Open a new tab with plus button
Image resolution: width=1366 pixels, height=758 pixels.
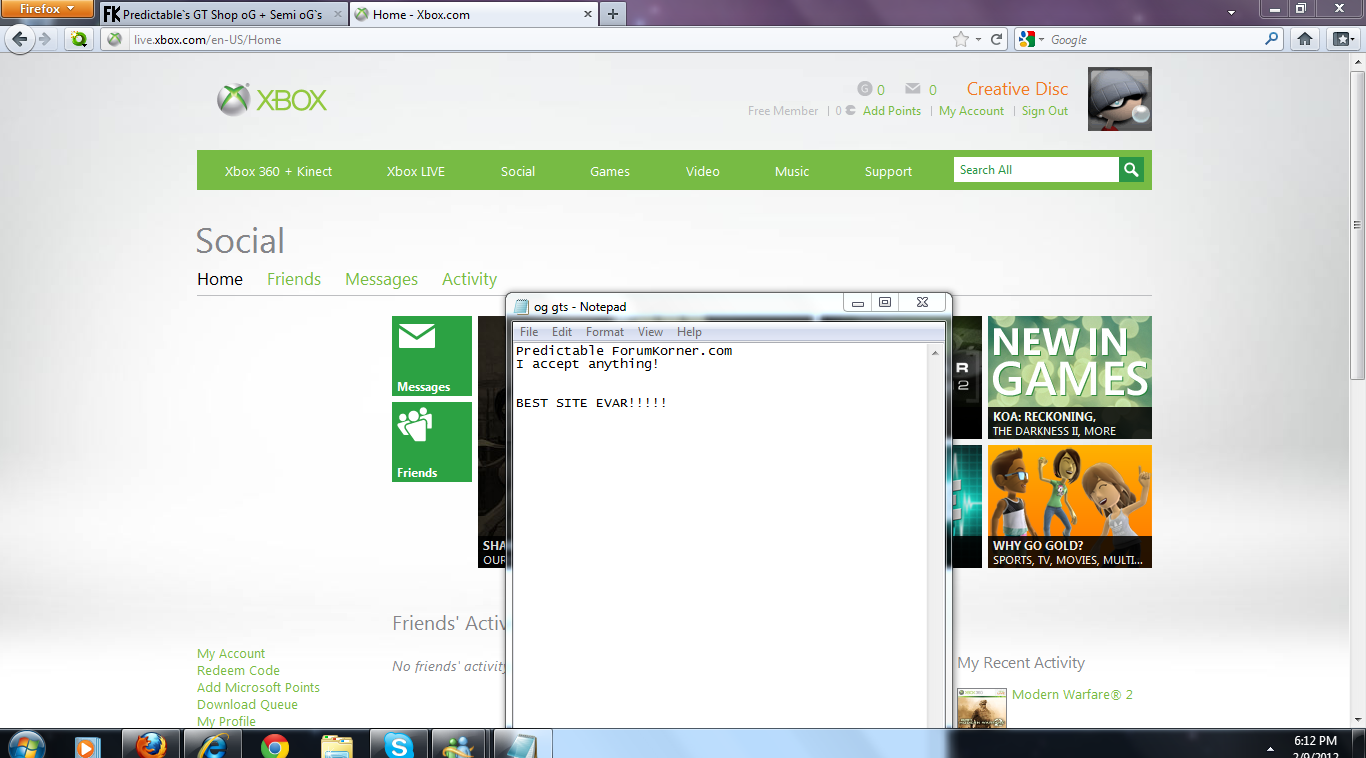tap(613, 14)
